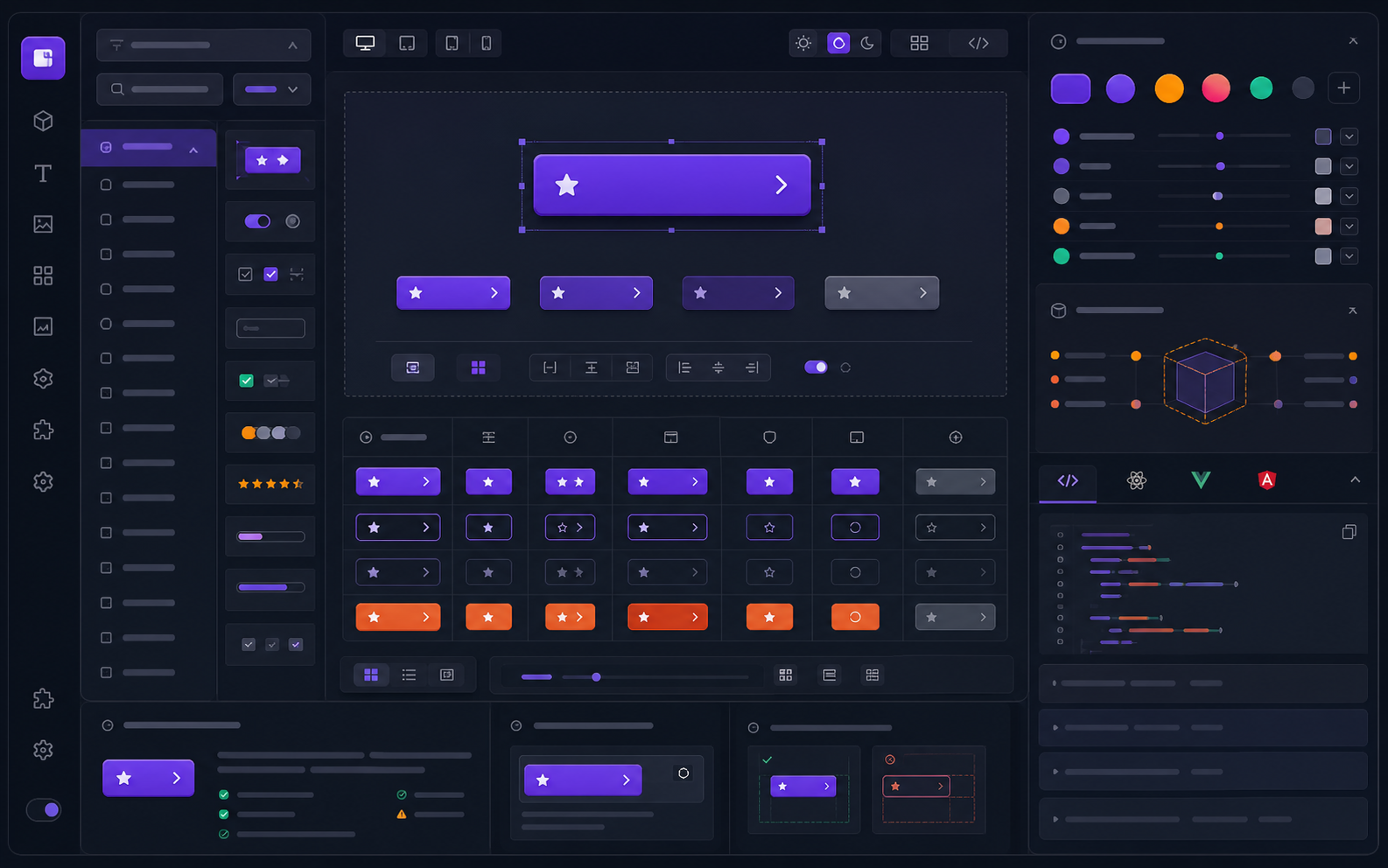Screen dimensions: 1388x868
Task: Collapse the selected purple tree row chevron
Action: [193, 150]
